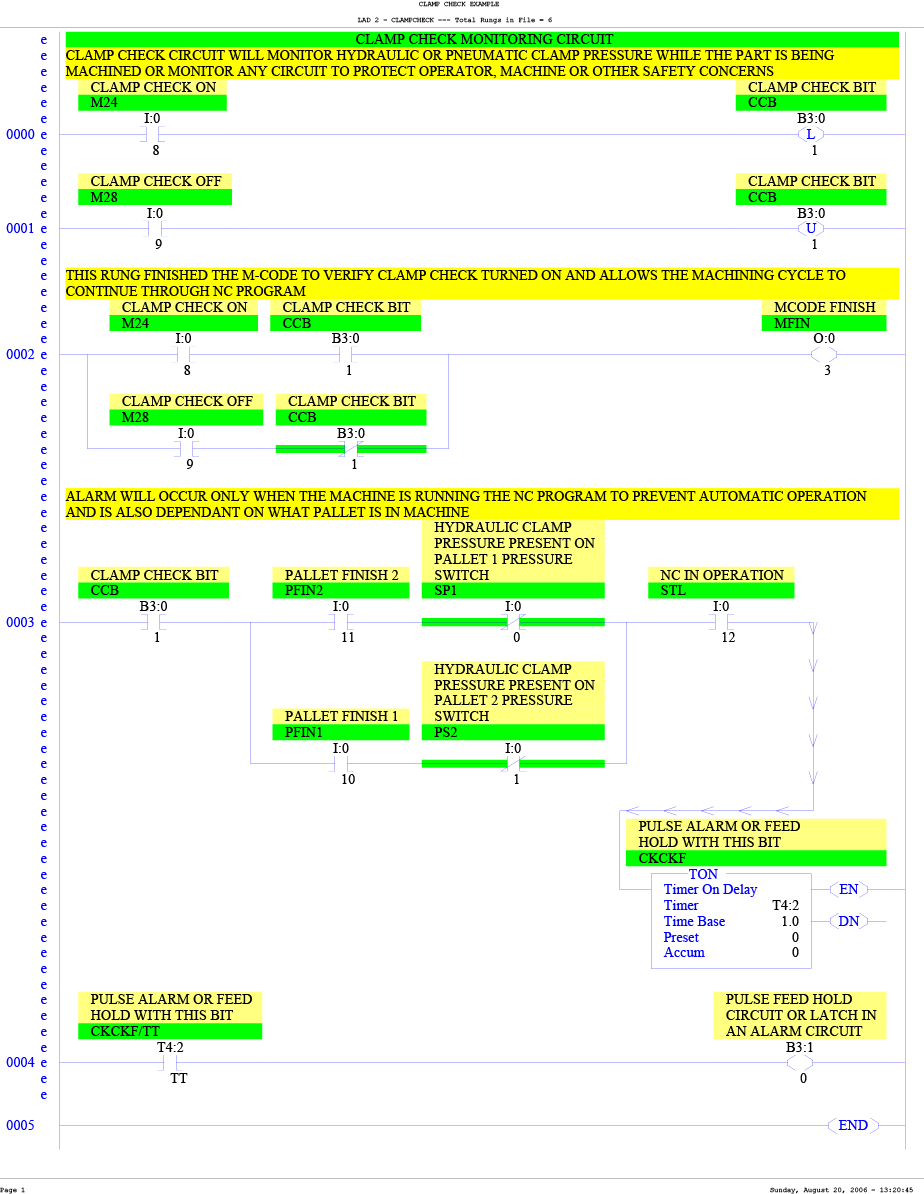The height and width of the screenshot is (1194, 924).
Task: Click the 'MCODE FINISH' description label
Action: tap(825, 307)
